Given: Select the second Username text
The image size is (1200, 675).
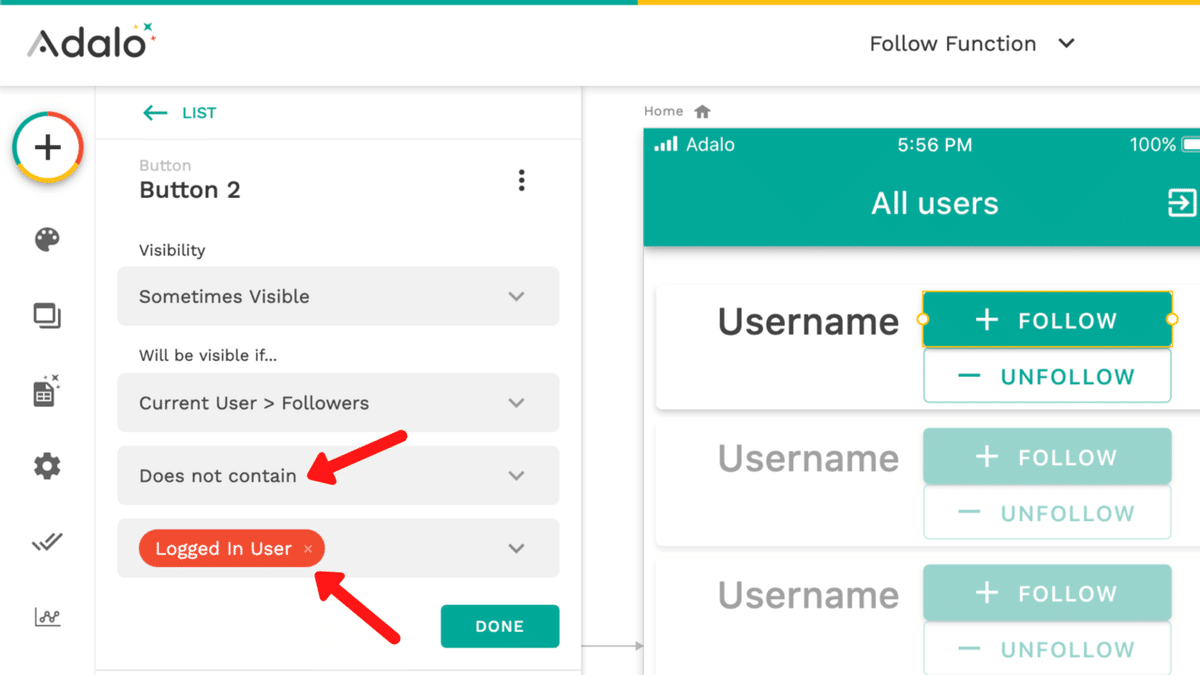Looking at the screenshot, I should (x=808, y=458).
